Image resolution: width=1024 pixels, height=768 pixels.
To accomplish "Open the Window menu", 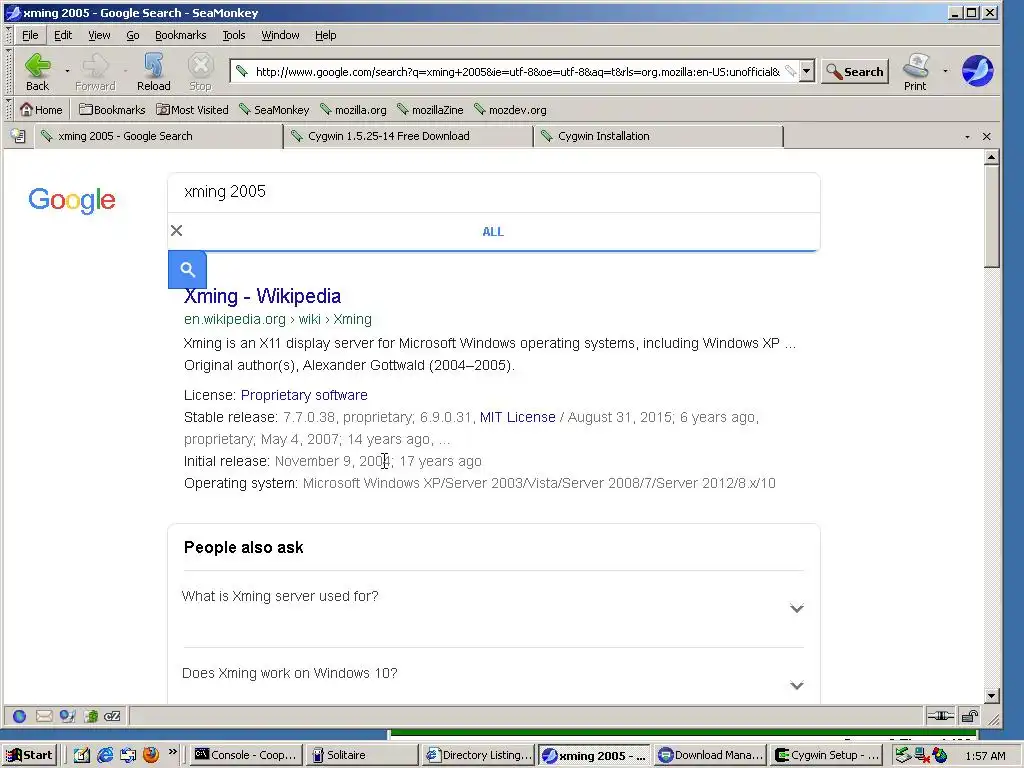I will click(280, 35).
